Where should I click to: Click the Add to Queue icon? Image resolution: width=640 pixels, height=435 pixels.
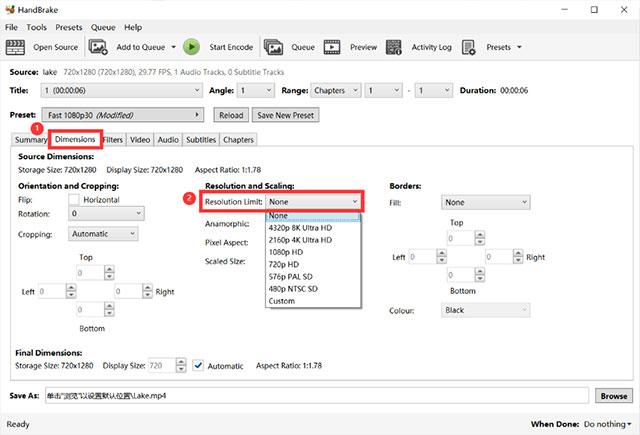98,47
